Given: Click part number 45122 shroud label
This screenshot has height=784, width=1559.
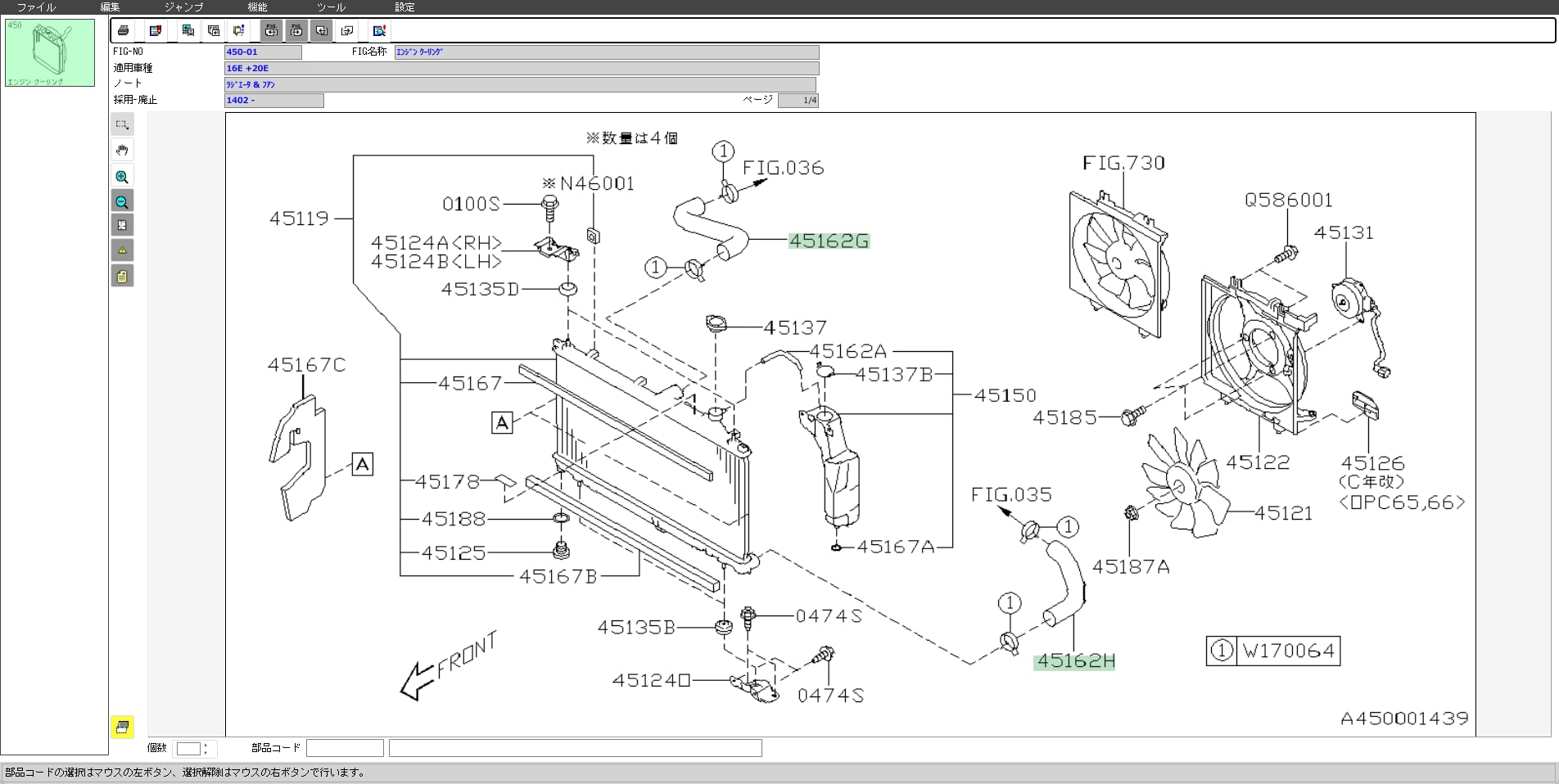Looking at the screenshot, I should click(1258, 463).
